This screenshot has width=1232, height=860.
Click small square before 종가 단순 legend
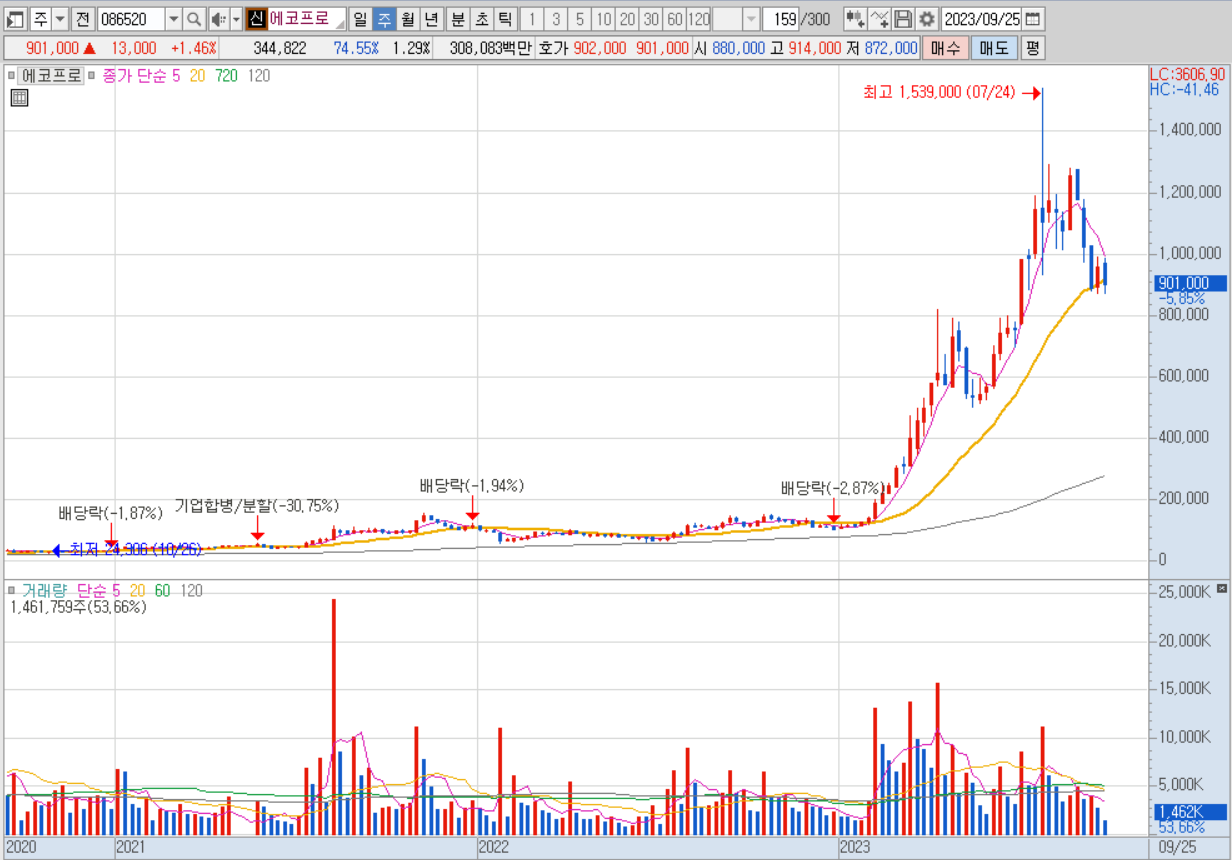pos(93,75)
